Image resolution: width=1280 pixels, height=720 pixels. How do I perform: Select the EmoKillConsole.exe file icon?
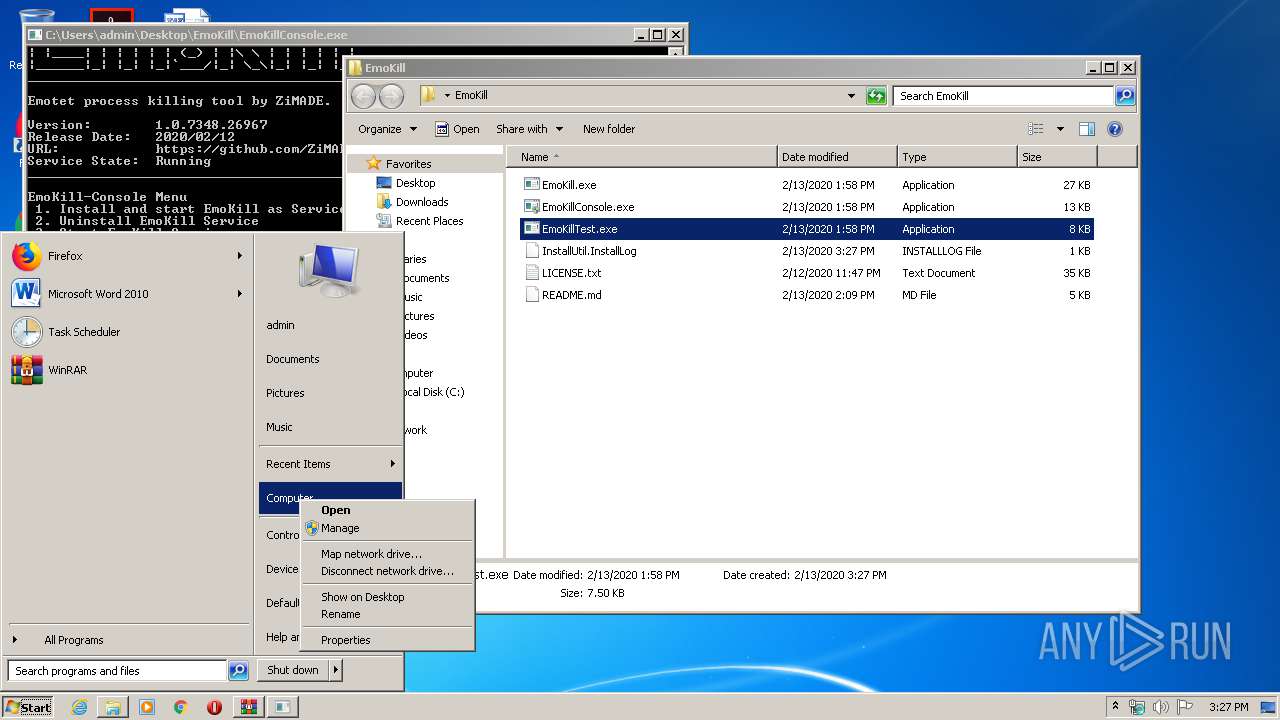coord(532,207)
